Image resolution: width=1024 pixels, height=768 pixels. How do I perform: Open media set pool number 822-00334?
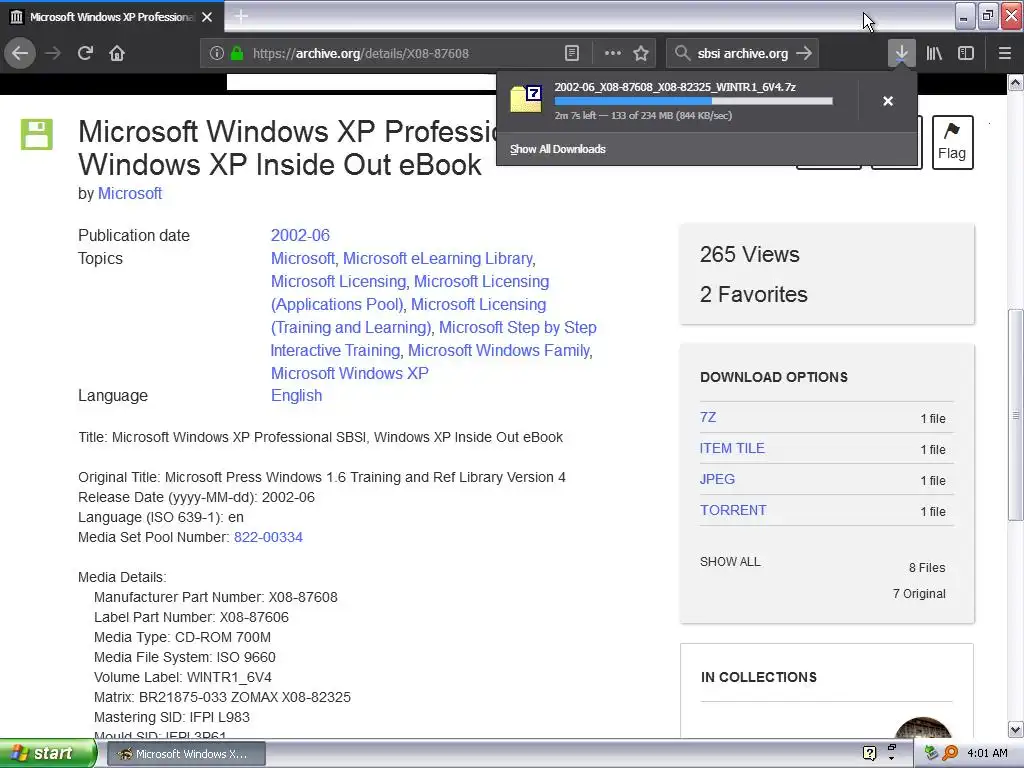(x=268, y=537)
